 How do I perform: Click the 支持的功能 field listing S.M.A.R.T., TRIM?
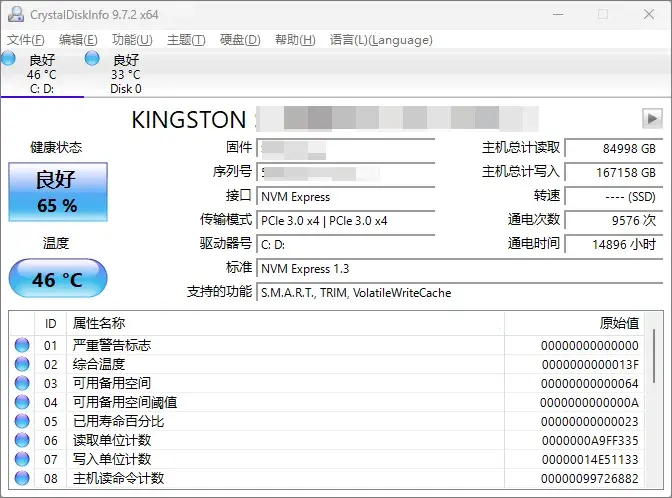459,293
